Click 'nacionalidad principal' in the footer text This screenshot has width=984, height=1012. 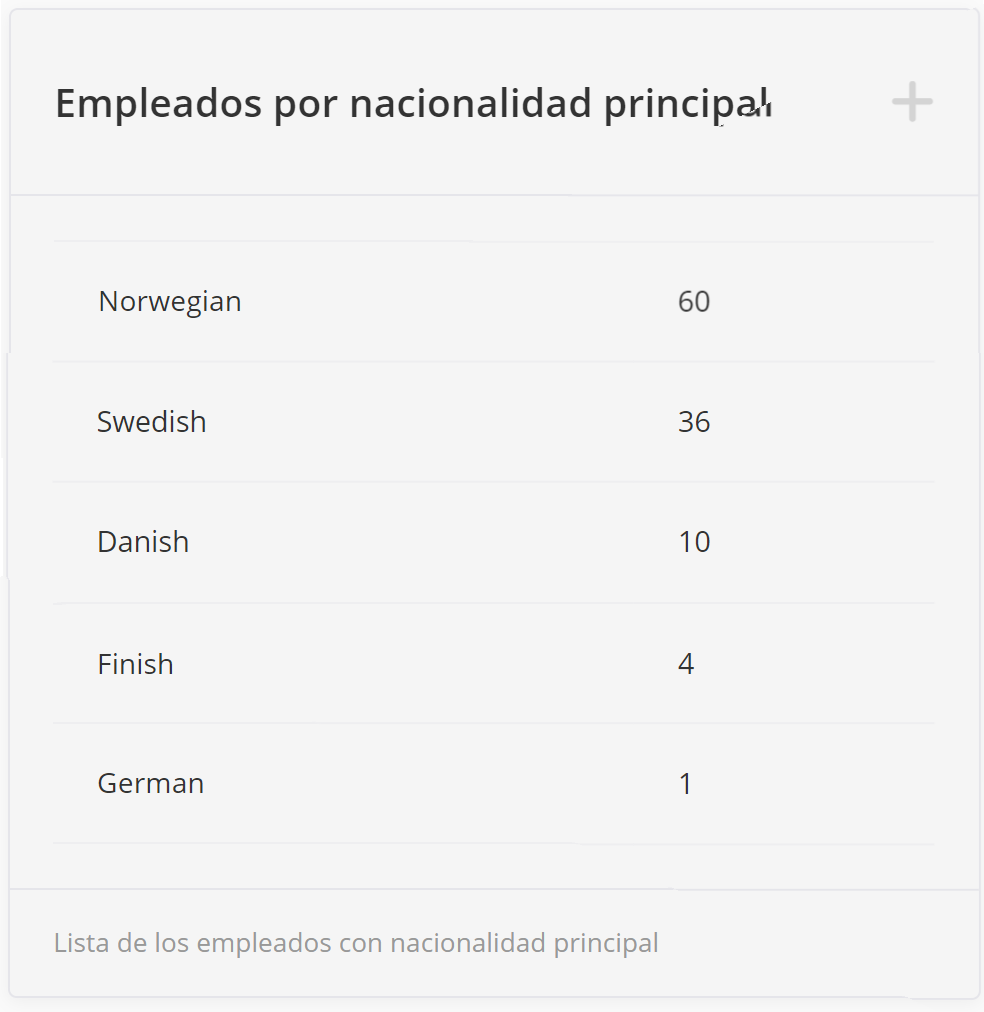(524, 943)
